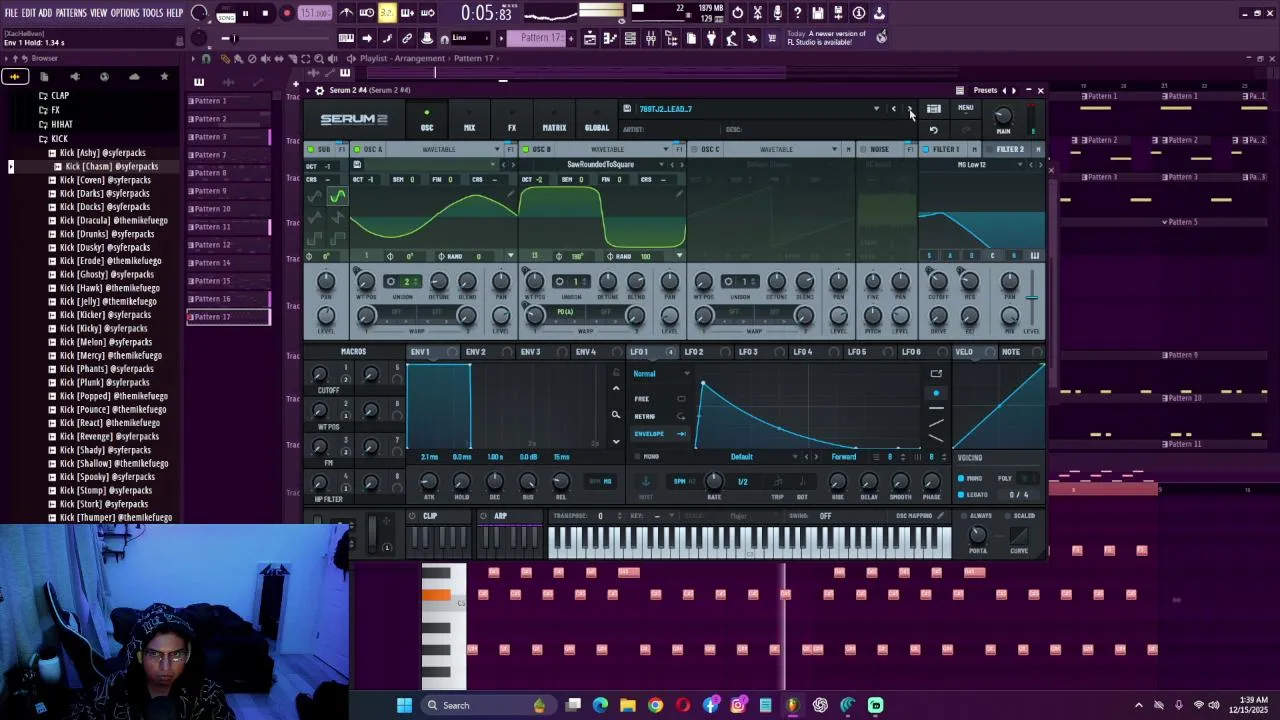
Task: Enable OSC C oscillator switch
Action: coord(695,149)
